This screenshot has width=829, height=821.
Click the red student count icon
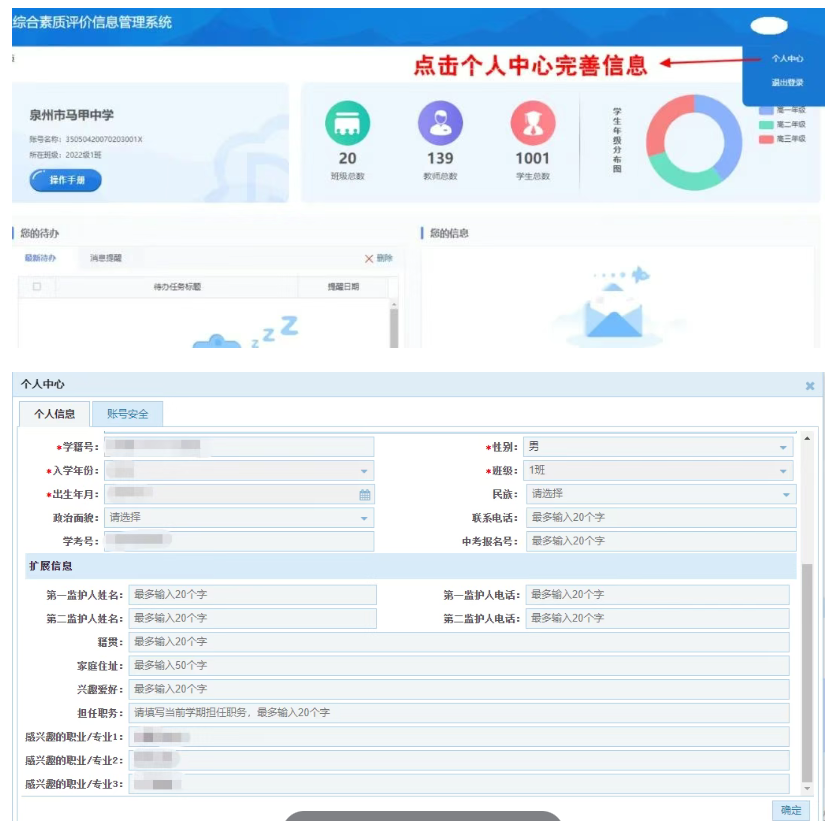[532, 123]
